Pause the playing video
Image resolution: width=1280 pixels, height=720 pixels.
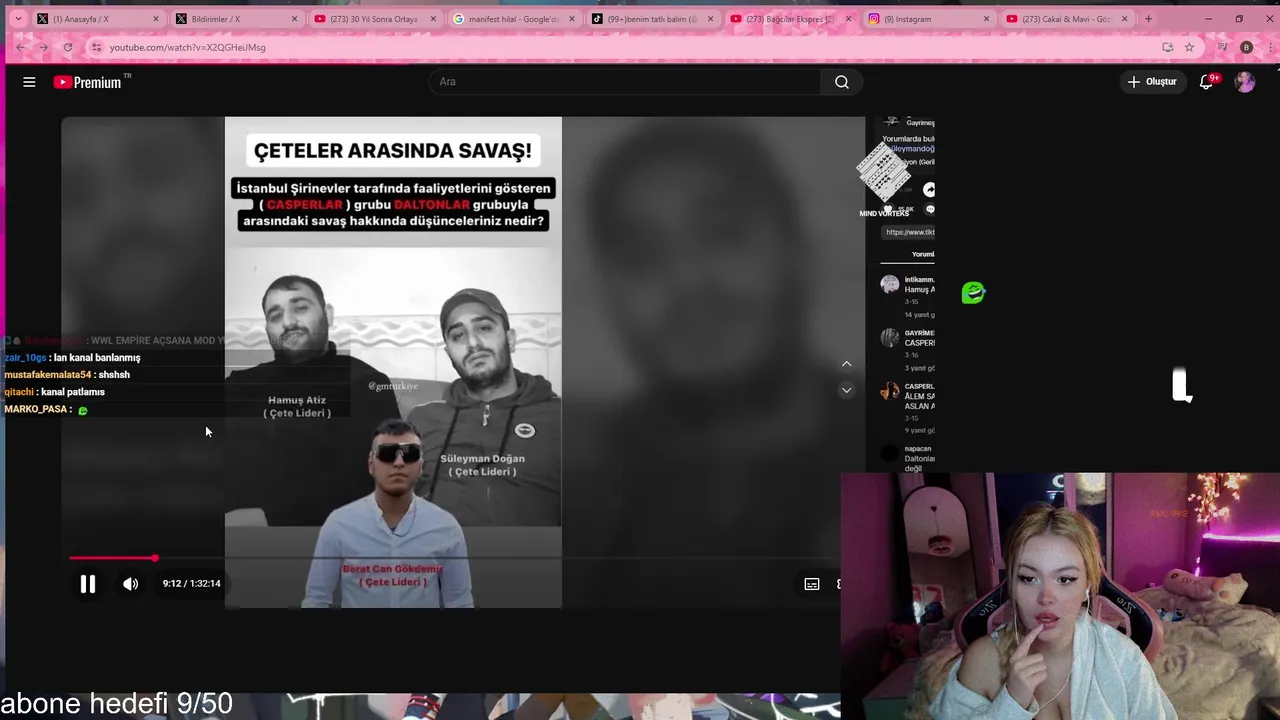point(88,584)
